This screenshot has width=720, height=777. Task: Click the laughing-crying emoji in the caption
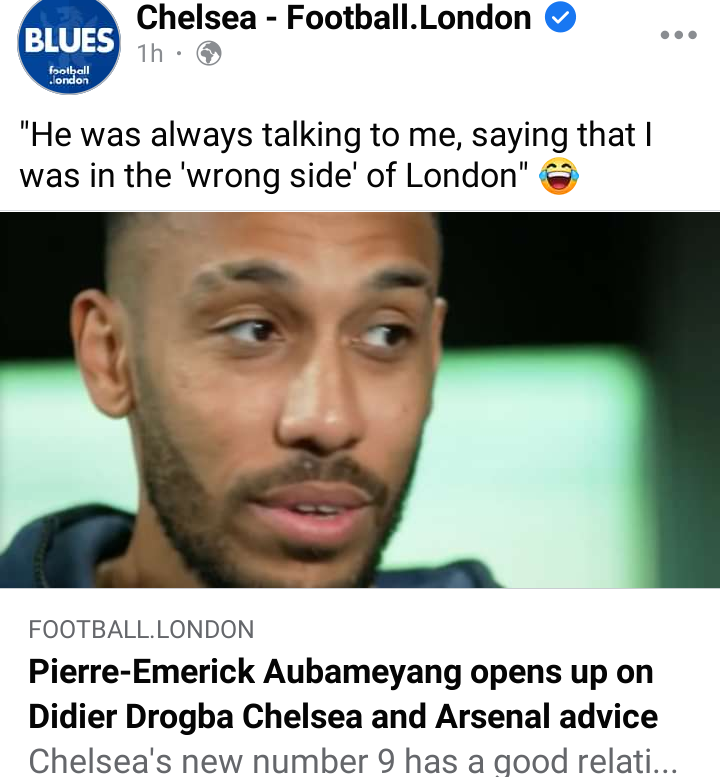[x=559, y=176]
